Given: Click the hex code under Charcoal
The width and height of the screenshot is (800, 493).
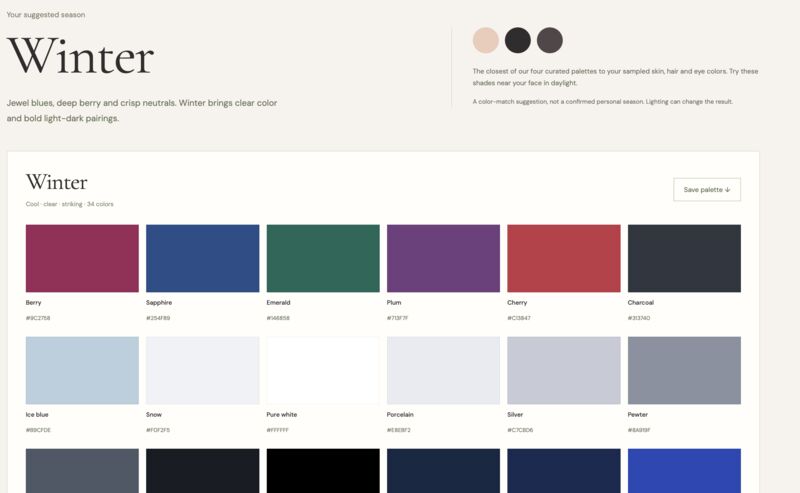Looking at the screenshot, I should tap(639, 318).
